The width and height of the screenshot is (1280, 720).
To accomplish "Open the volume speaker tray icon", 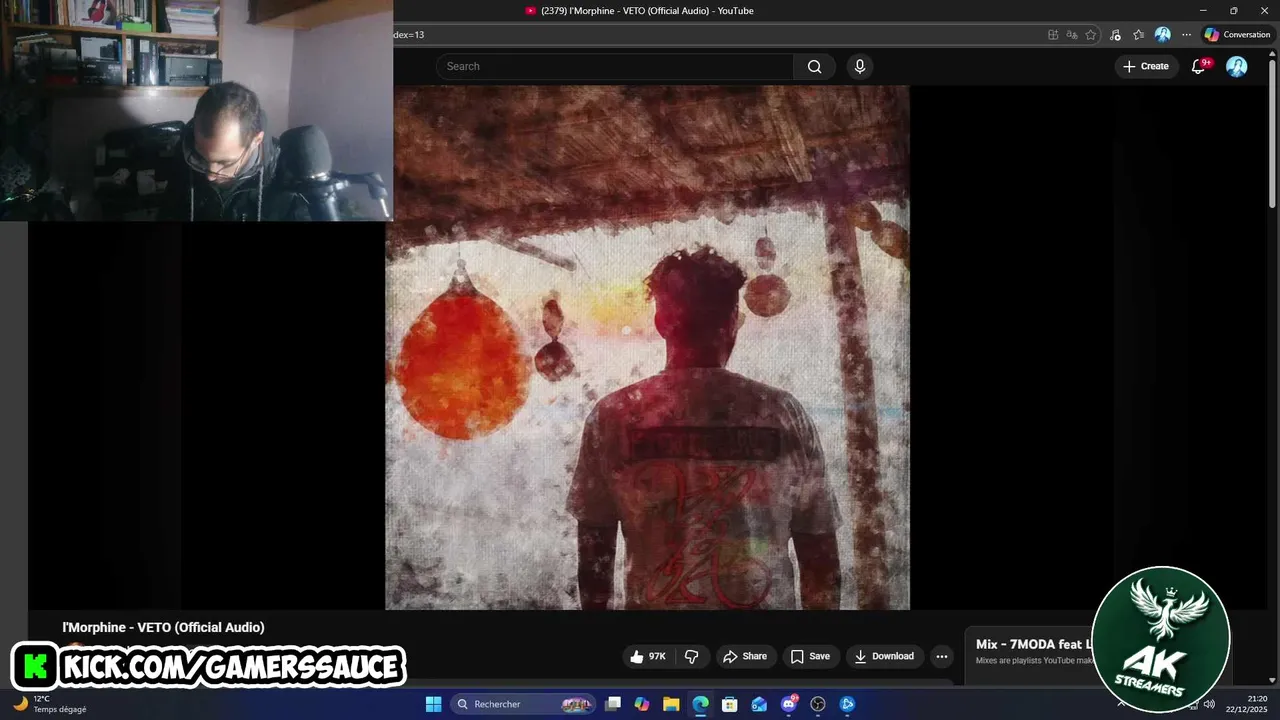I will (1209, 704).
